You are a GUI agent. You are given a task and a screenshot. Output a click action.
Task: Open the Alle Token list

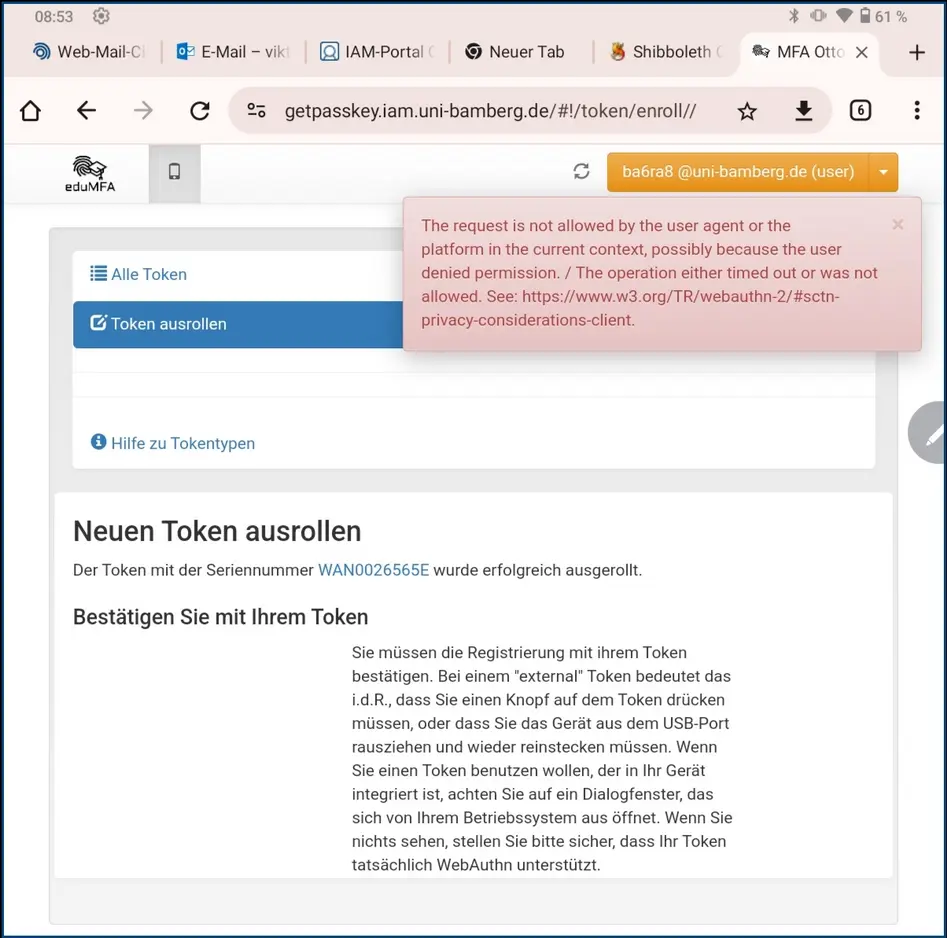coord(138,274)
